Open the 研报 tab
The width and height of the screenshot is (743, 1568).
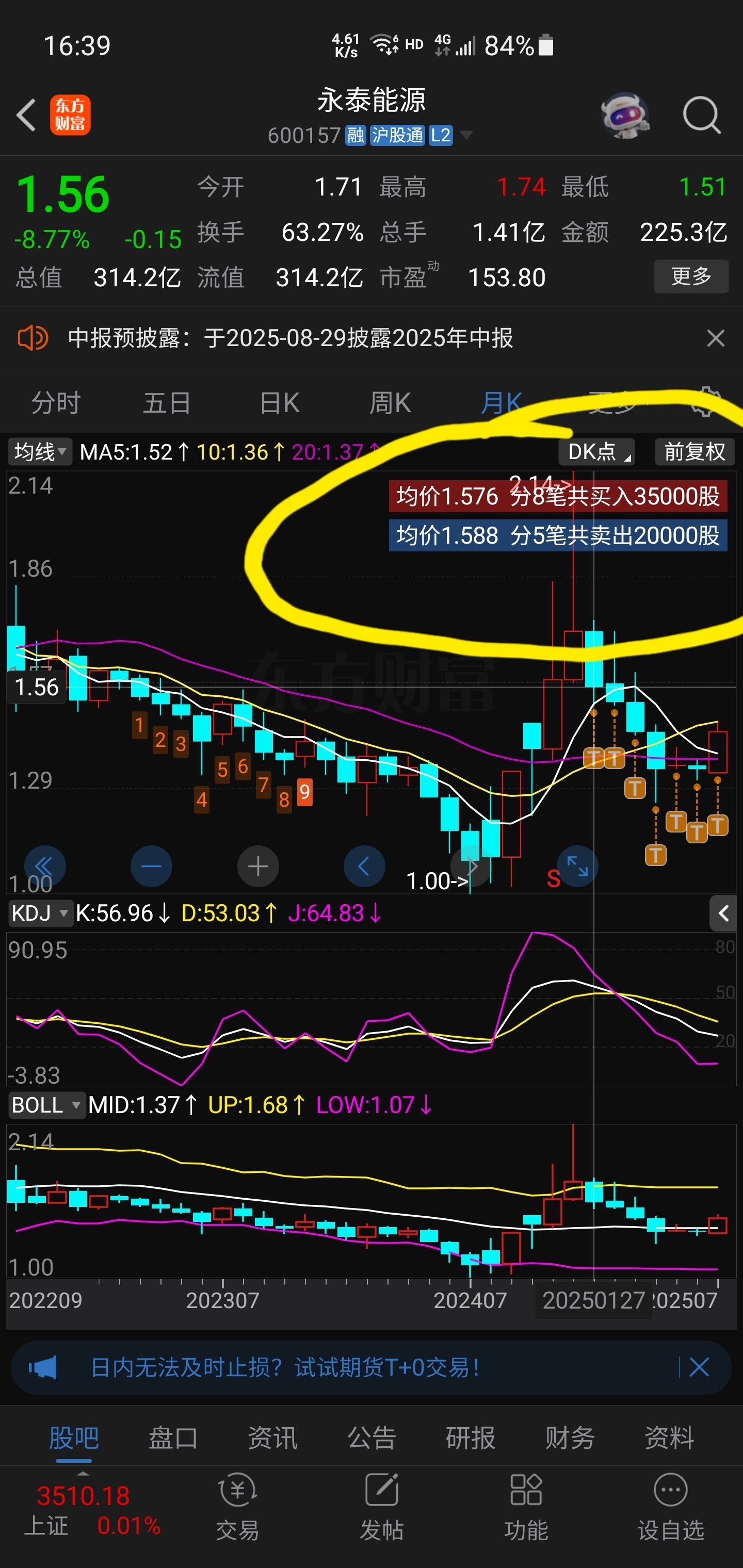point(471,1438)
